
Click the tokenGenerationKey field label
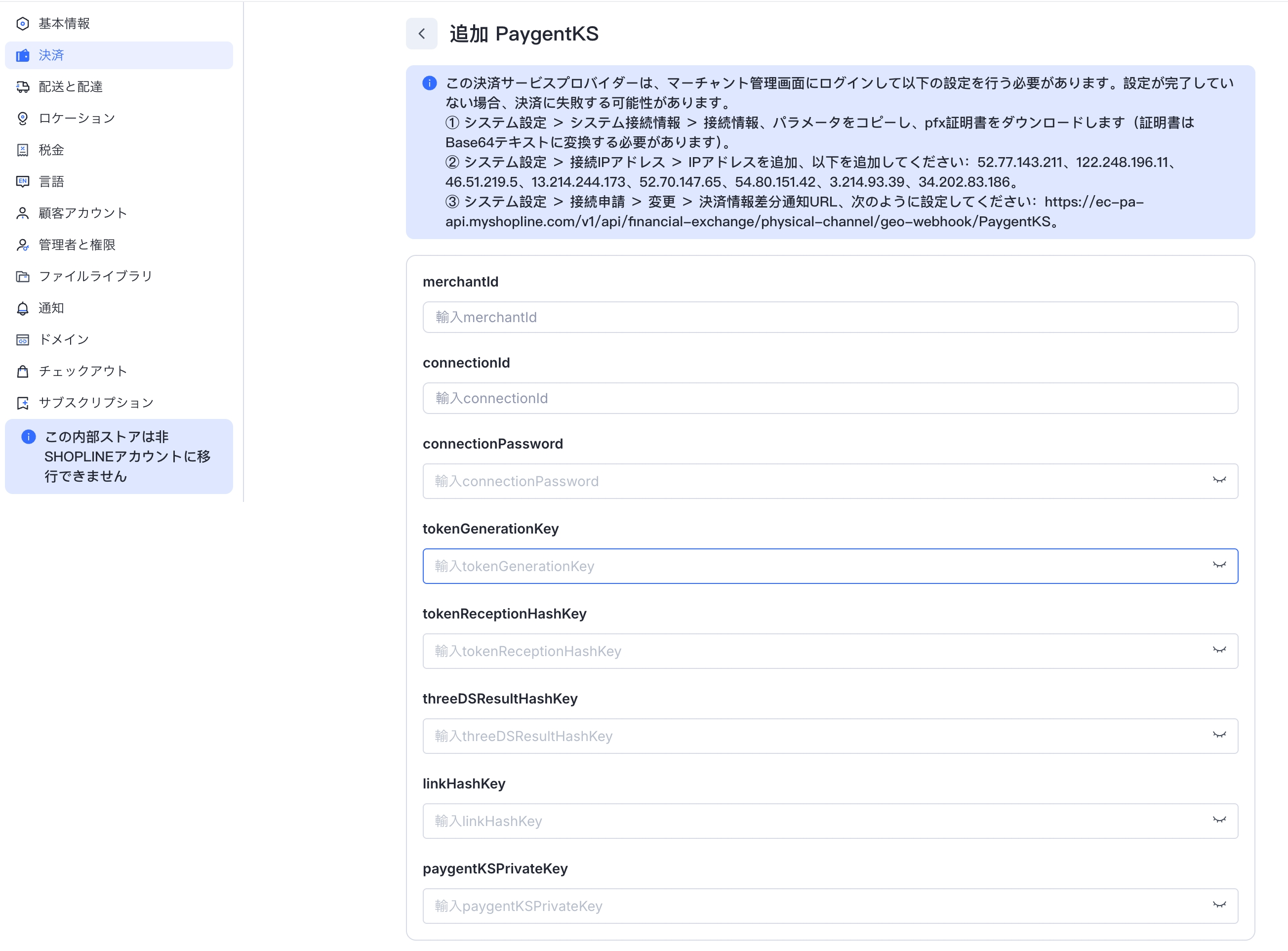pyautogui.click(x=490, y=529)
